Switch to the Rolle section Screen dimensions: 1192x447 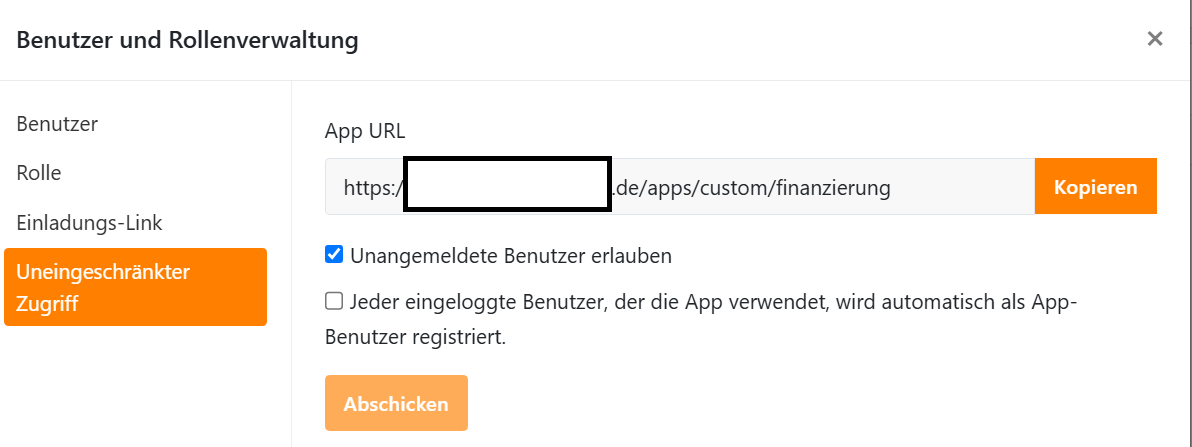(39, 173)
